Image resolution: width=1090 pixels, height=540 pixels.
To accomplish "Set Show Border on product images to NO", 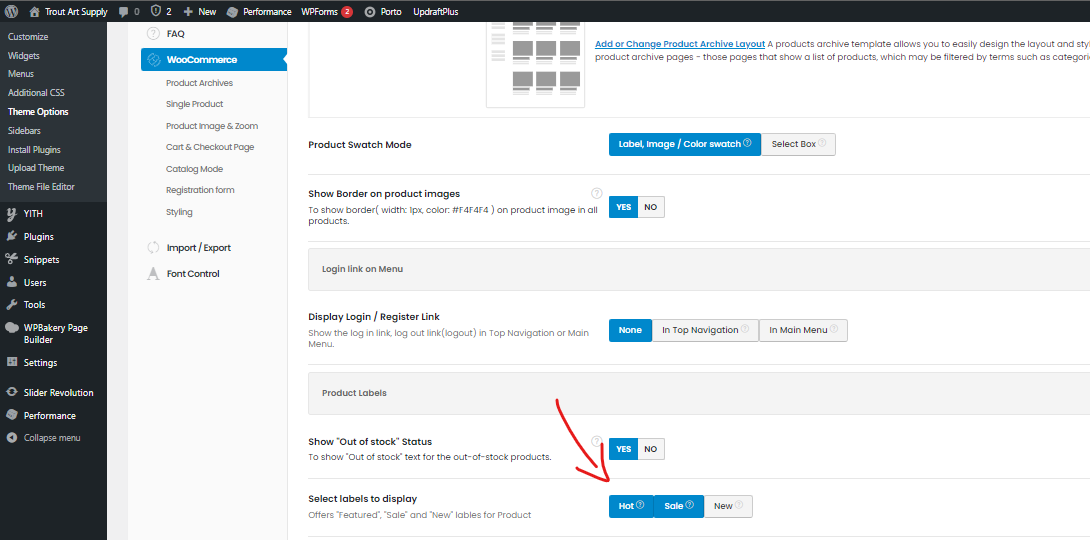I will click(651, 207).
